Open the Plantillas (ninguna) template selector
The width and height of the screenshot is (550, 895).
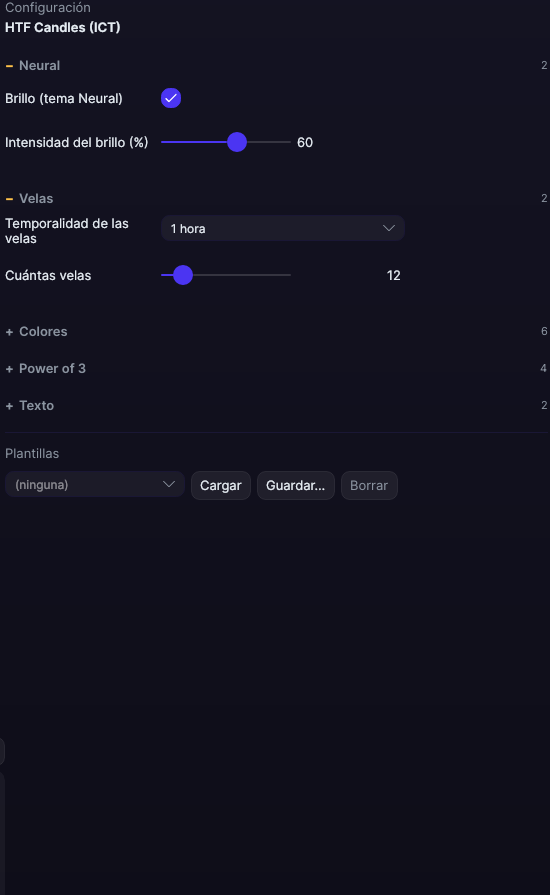95,485
